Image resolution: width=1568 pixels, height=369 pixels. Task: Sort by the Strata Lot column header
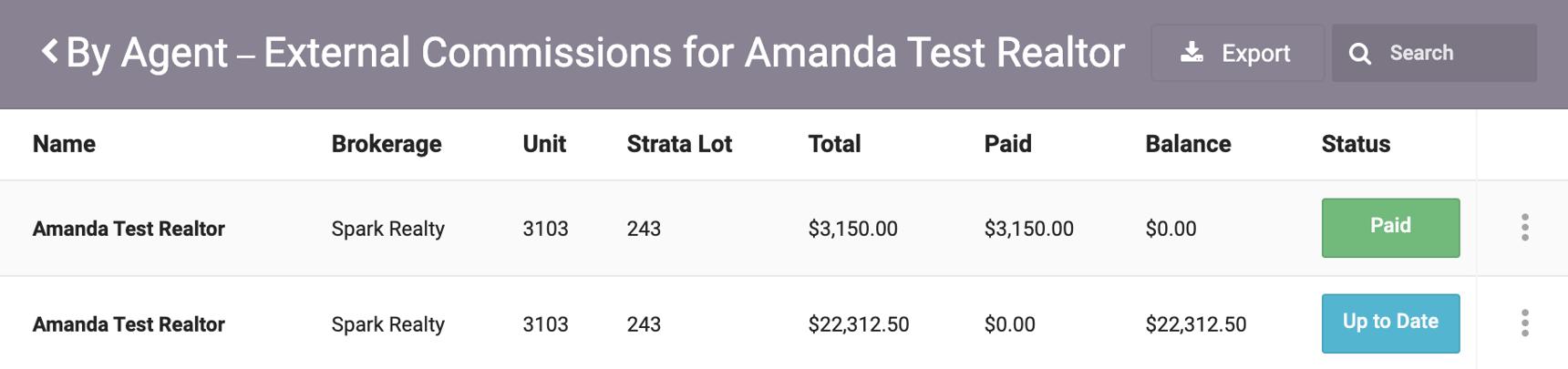679,144
